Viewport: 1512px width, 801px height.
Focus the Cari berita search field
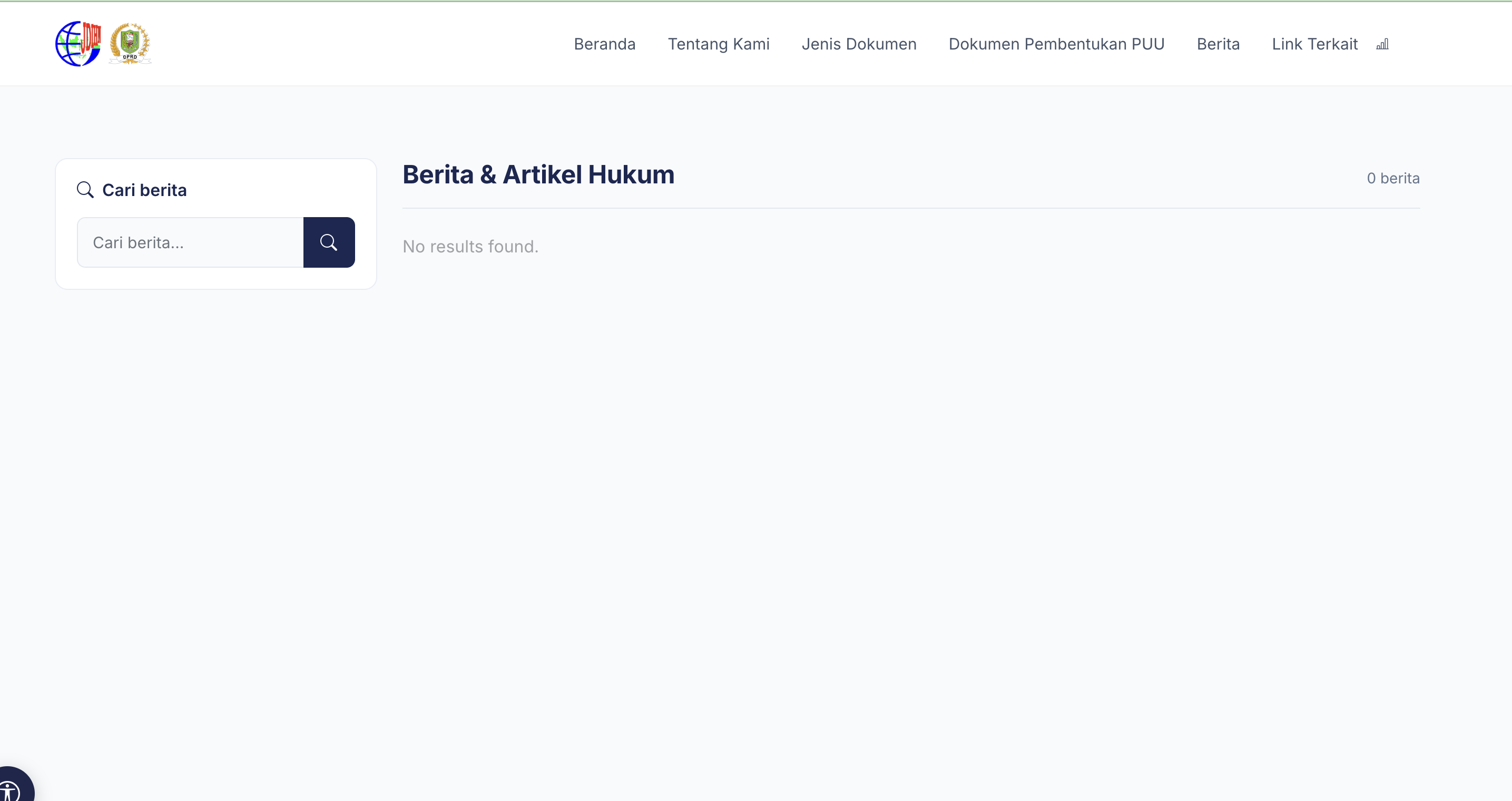point(190,242)
